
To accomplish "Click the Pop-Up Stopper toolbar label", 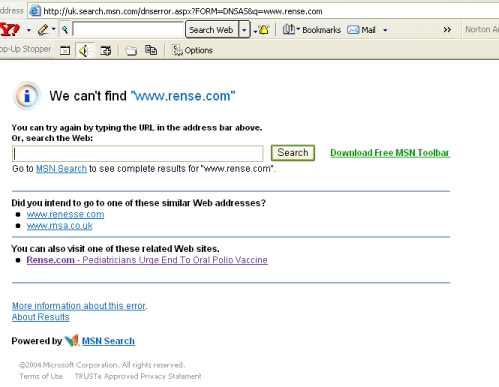I will point(25,49).
